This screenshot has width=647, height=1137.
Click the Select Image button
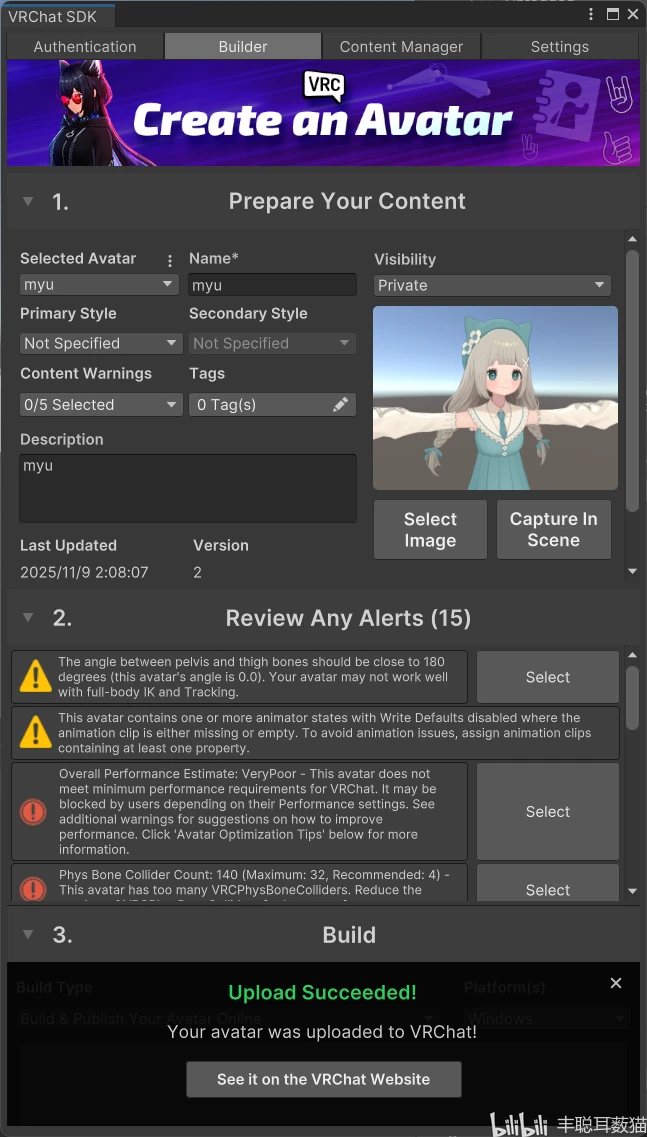[430, 529]
